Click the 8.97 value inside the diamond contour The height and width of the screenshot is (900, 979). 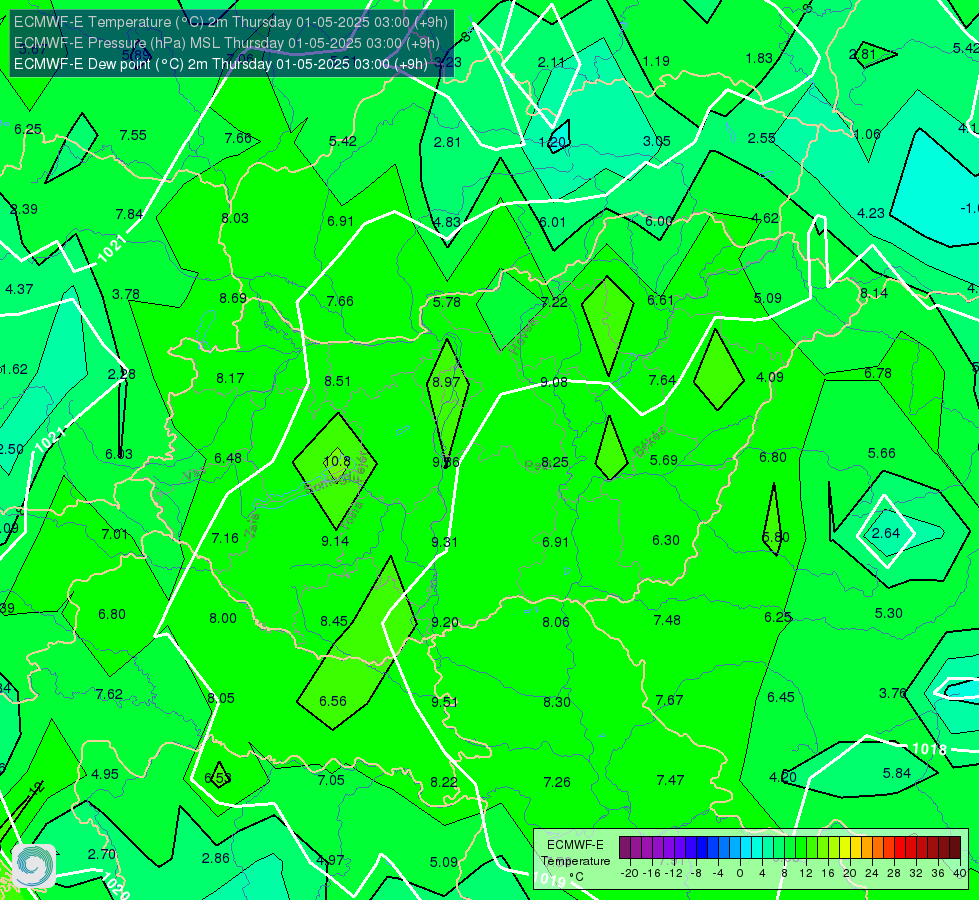tap(446, 382)
